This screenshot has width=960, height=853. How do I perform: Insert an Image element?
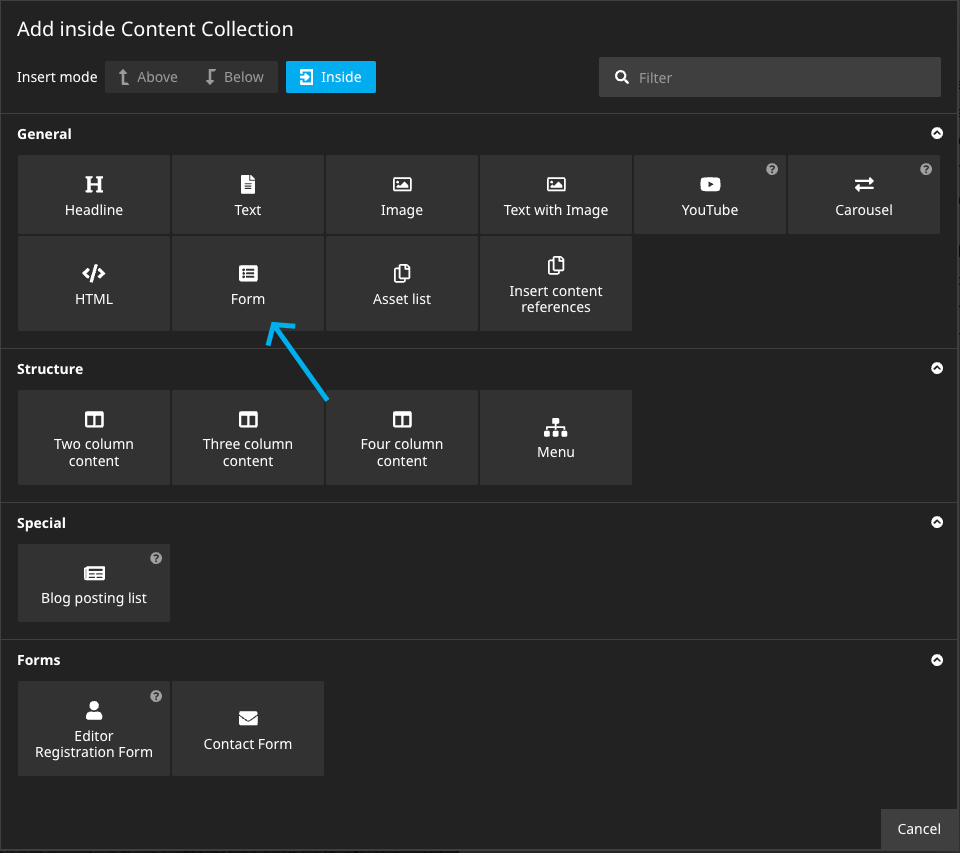(x=402, y=195)
